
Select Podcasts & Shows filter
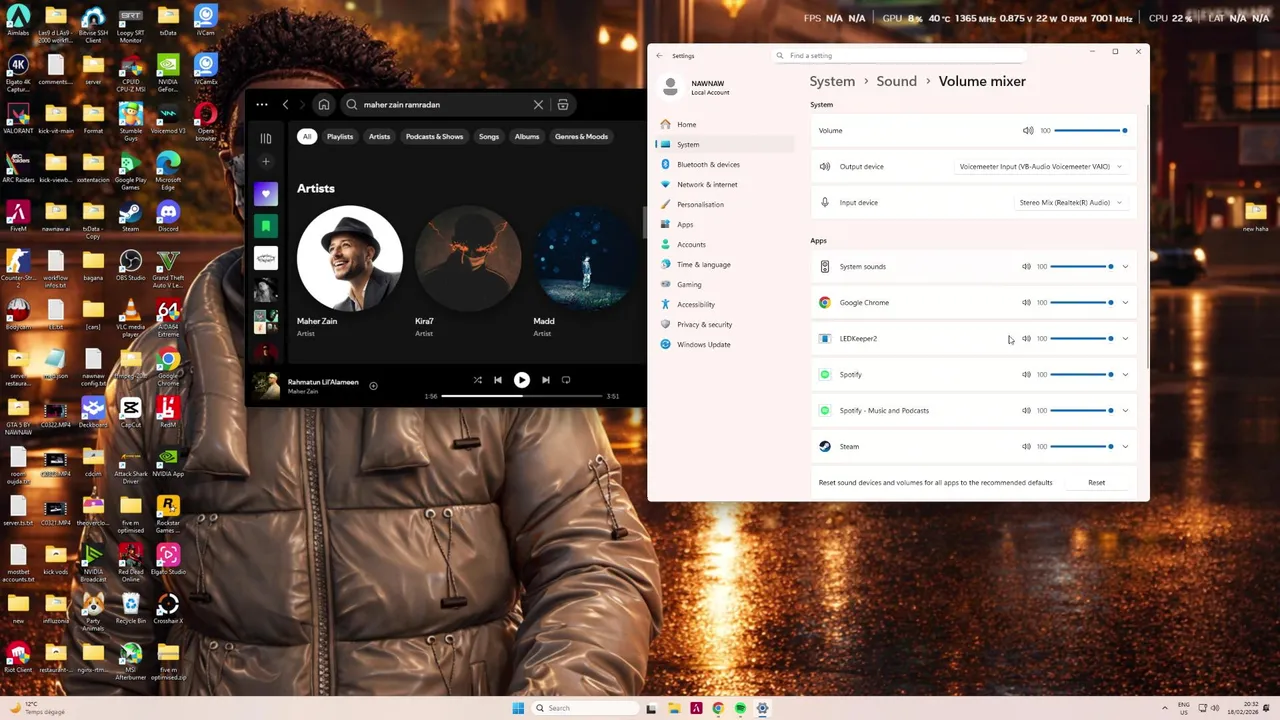coord(434,137)
